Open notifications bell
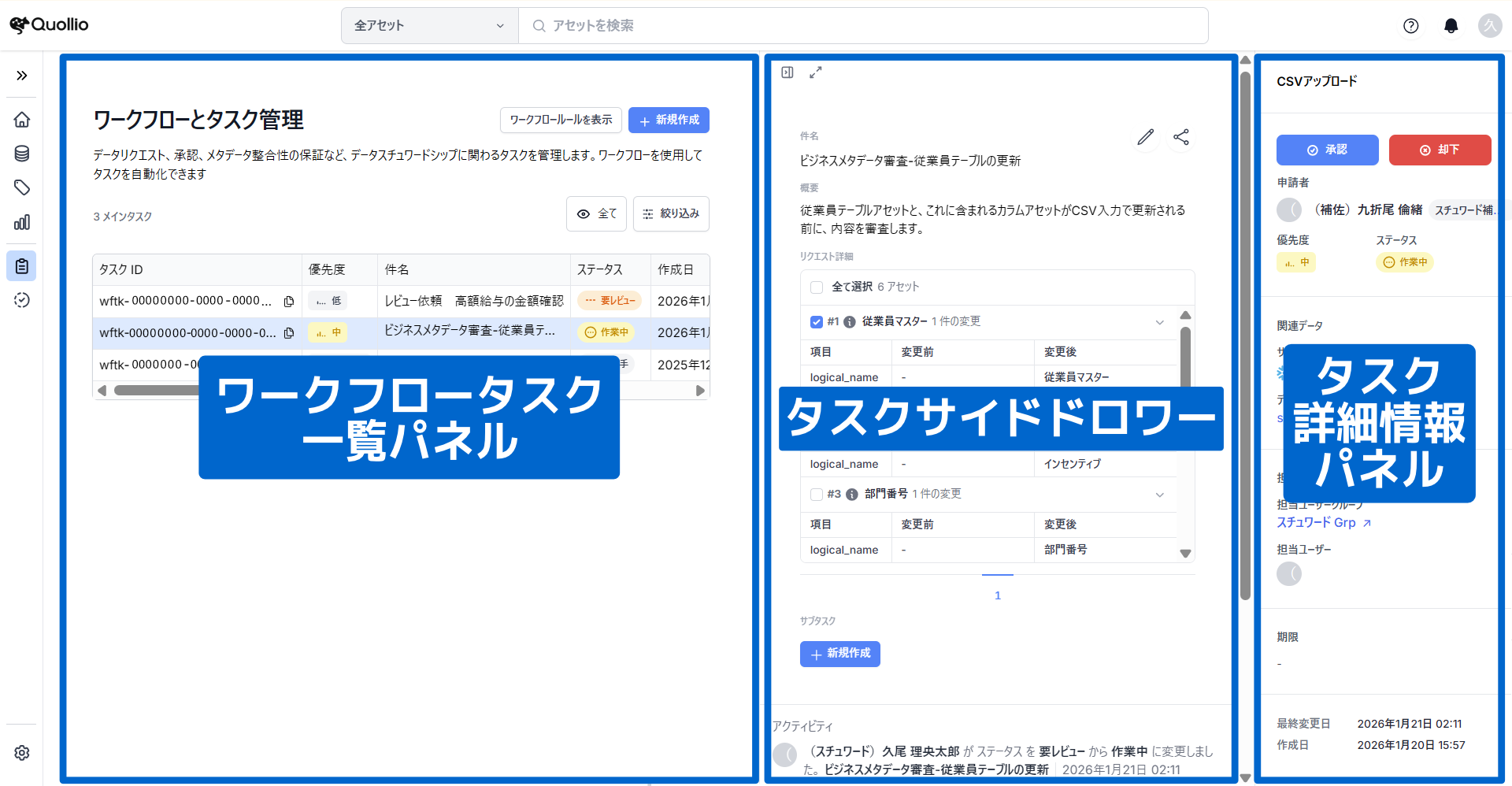 click(1451, 26)
